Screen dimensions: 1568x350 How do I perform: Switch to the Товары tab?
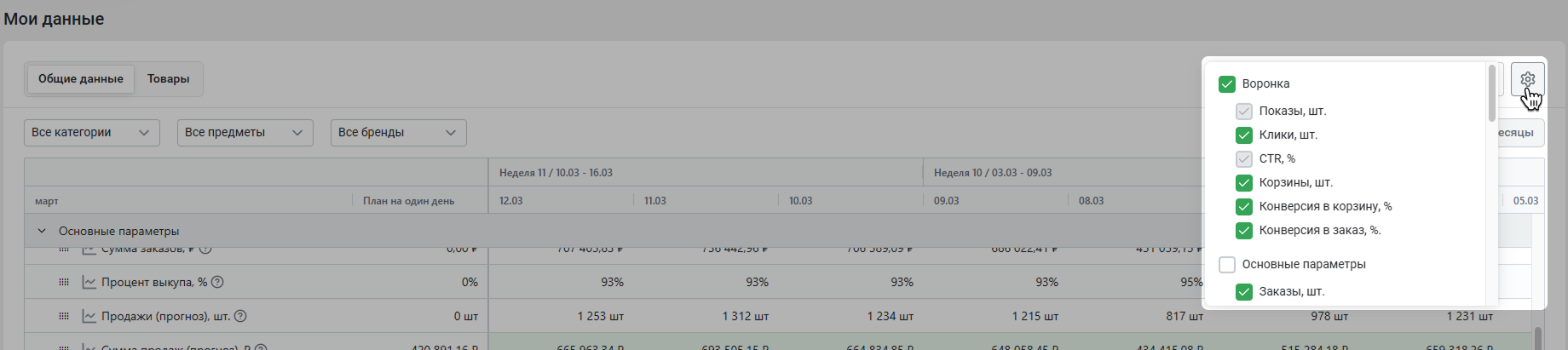tap(168, 78)
